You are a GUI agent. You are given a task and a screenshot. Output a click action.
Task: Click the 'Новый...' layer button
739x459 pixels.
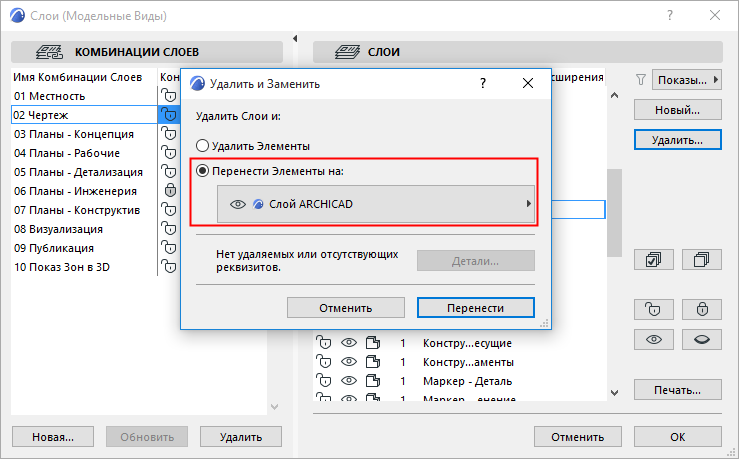(675, 109)
